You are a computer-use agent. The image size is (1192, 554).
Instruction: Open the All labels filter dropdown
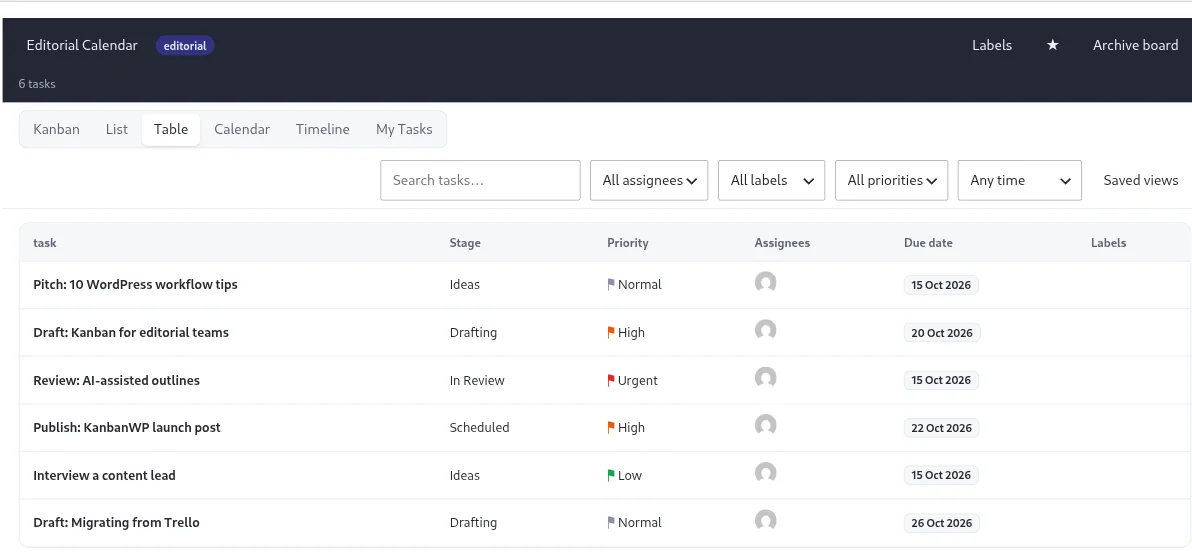pyautogui.click(x=772, y=180)
